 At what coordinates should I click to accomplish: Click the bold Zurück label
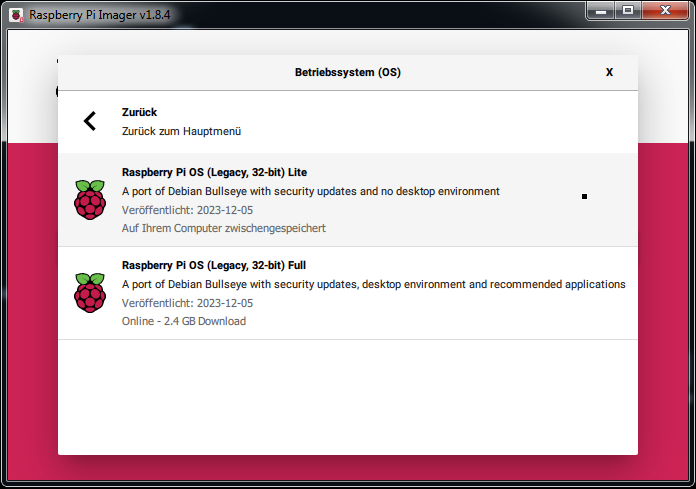(x=139, y=112)
